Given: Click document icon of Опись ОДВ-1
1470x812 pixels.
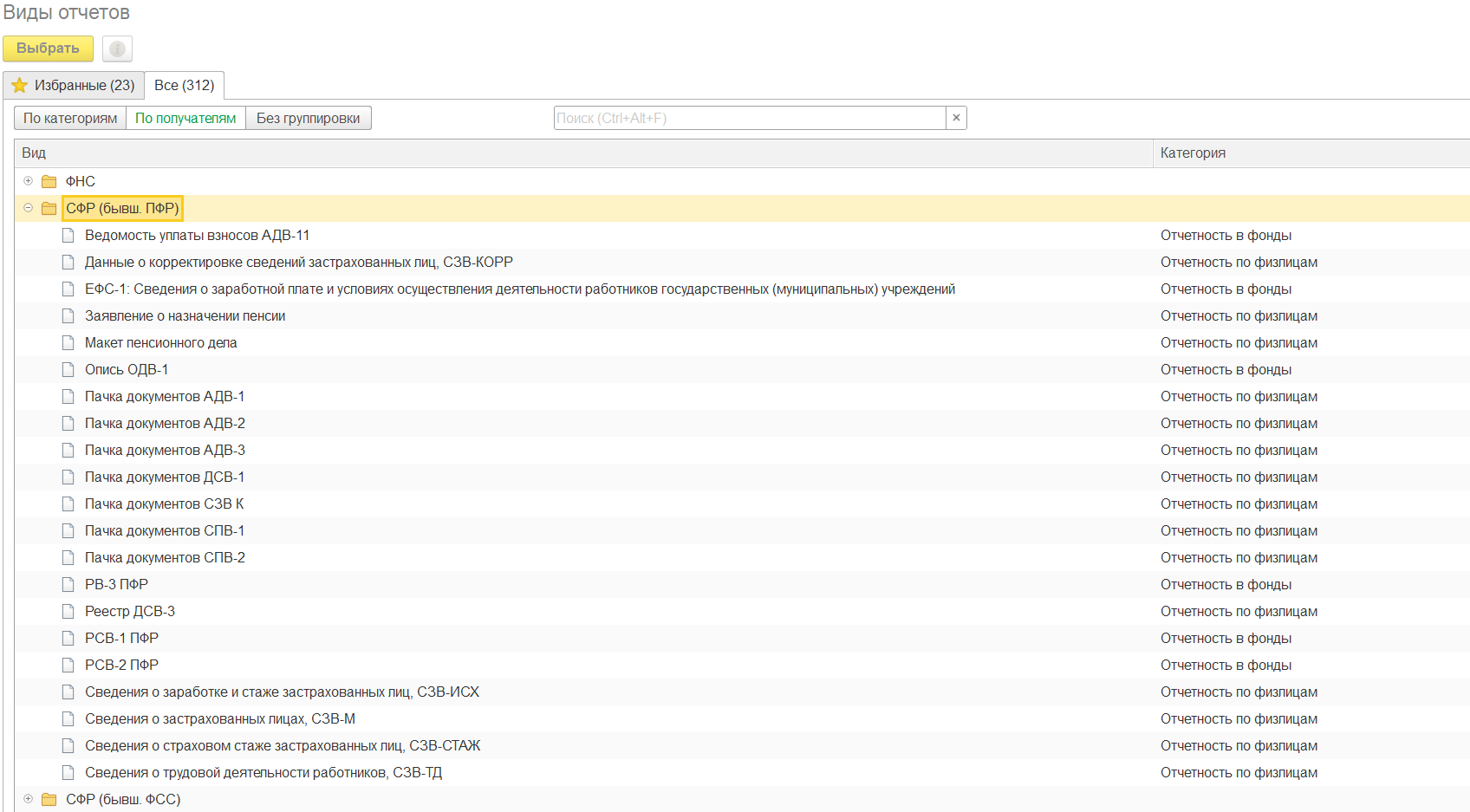Looking at the screenshot, I should click(68, 369).
